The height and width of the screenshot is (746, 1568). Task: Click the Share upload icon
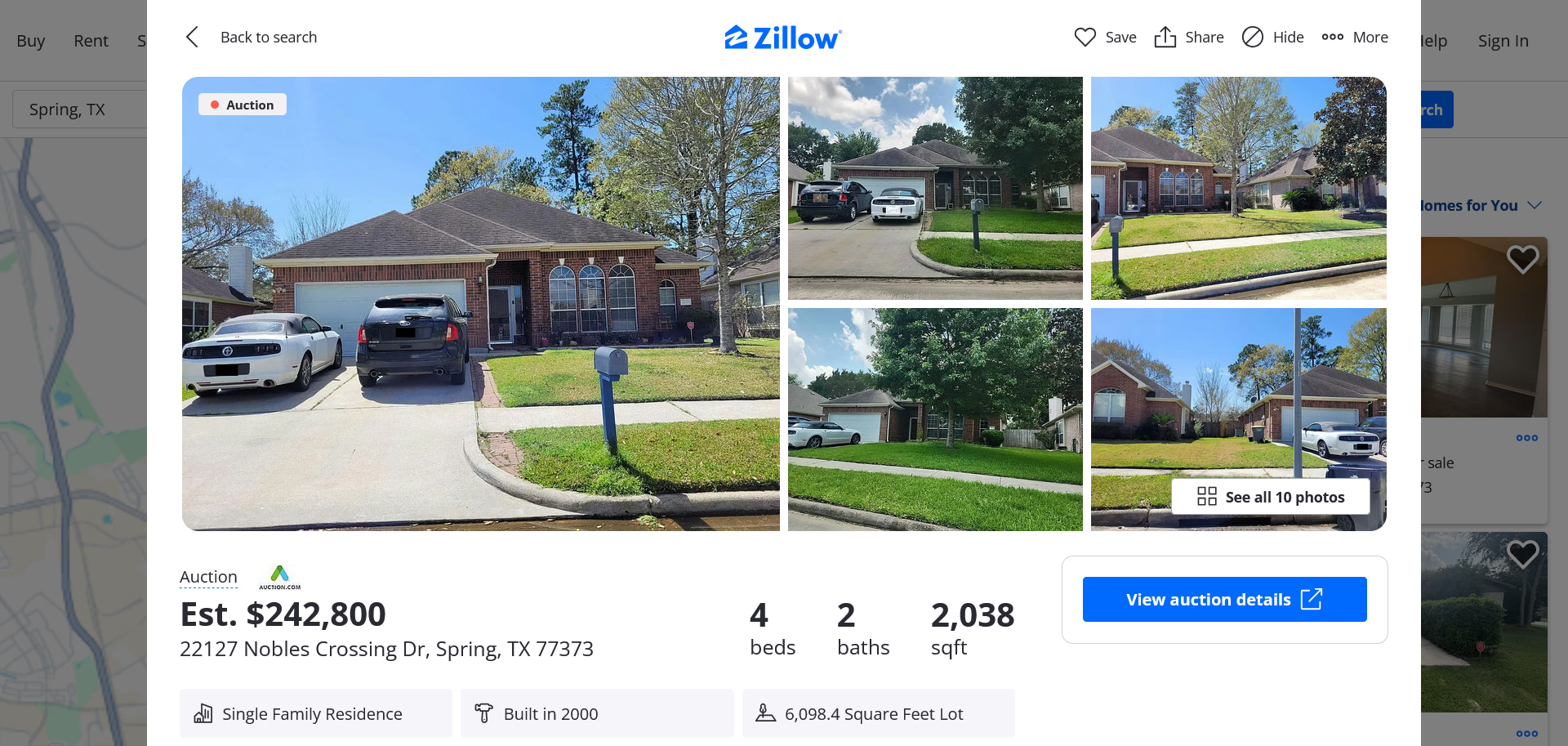point(1165,37)
